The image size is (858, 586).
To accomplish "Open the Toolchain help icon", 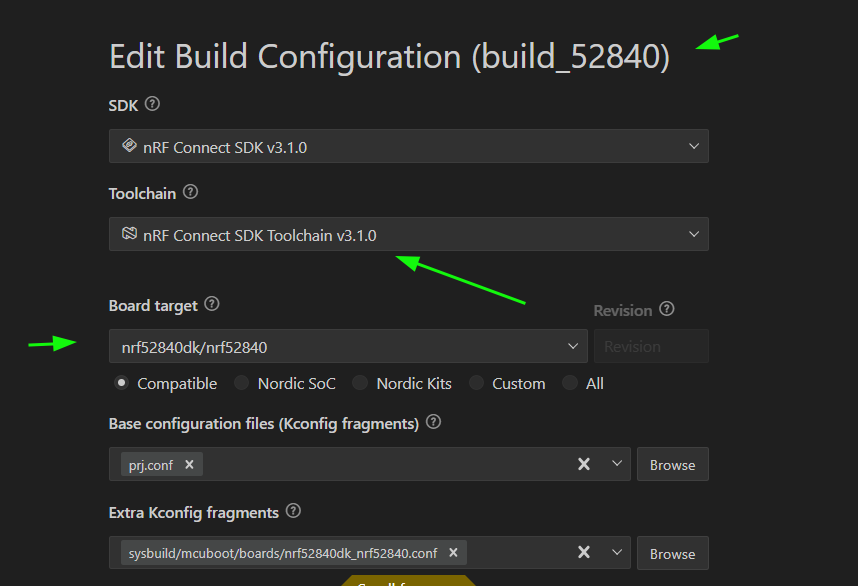I will pyautogui.click(x=190, y=192).
